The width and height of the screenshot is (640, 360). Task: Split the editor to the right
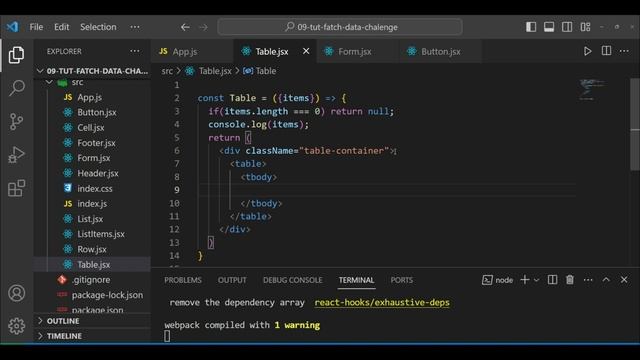607,51
